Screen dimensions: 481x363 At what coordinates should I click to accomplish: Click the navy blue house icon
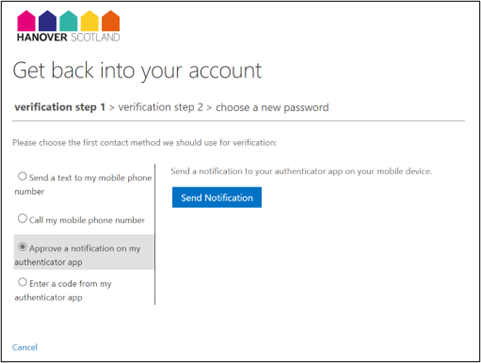(x=48, y=21)
